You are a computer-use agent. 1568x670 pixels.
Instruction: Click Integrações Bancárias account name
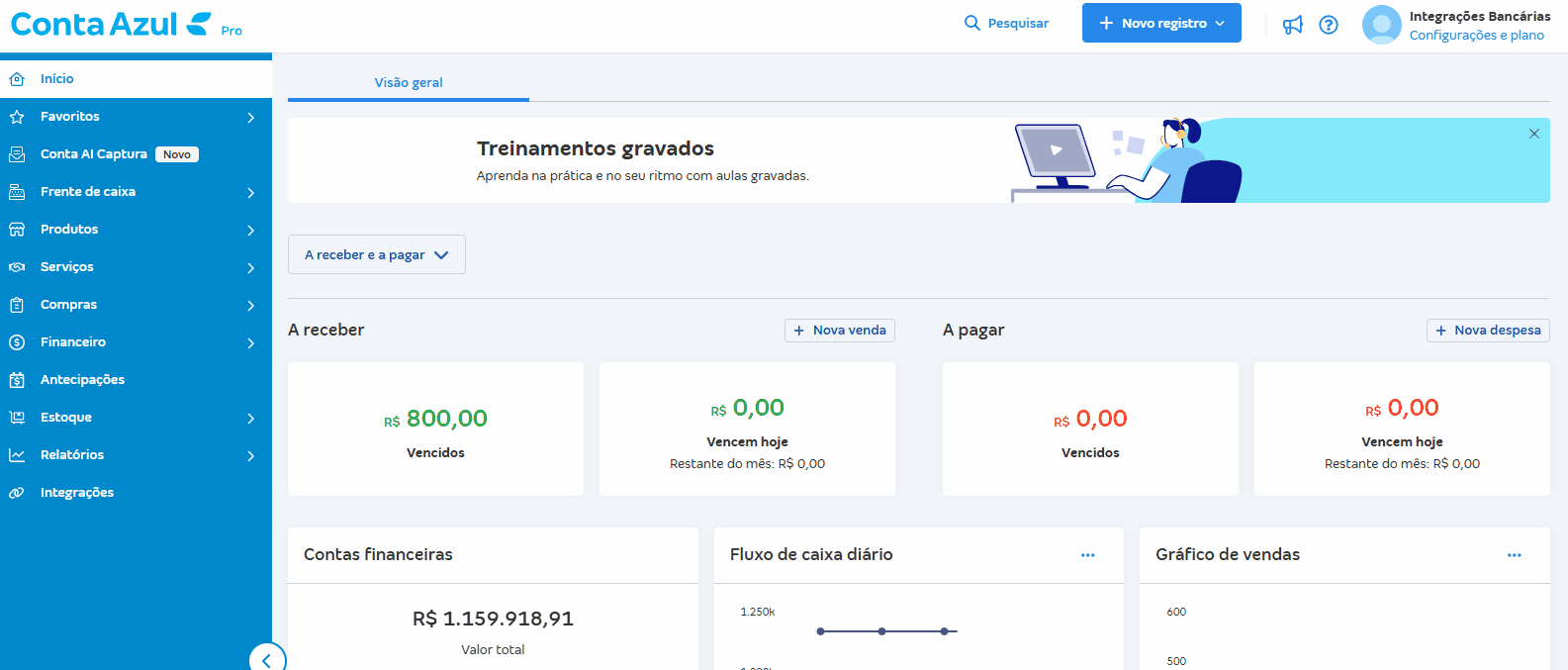point(1480,17)
